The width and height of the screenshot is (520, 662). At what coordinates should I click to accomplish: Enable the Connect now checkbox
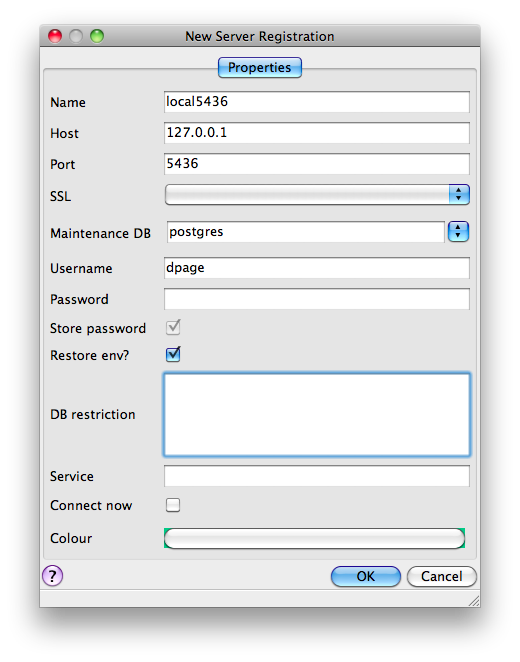173,505
